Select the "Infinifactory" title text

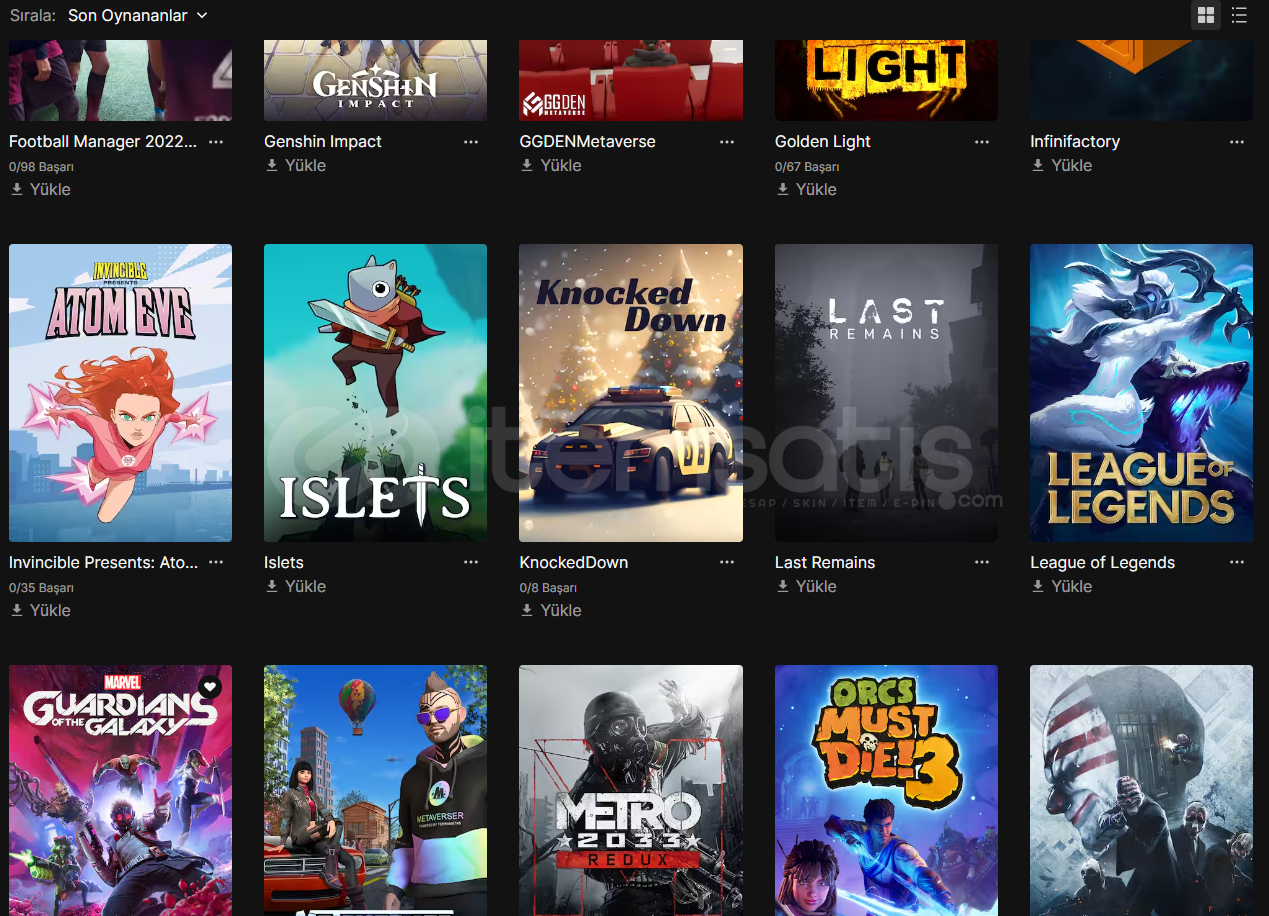[1075, 142]
